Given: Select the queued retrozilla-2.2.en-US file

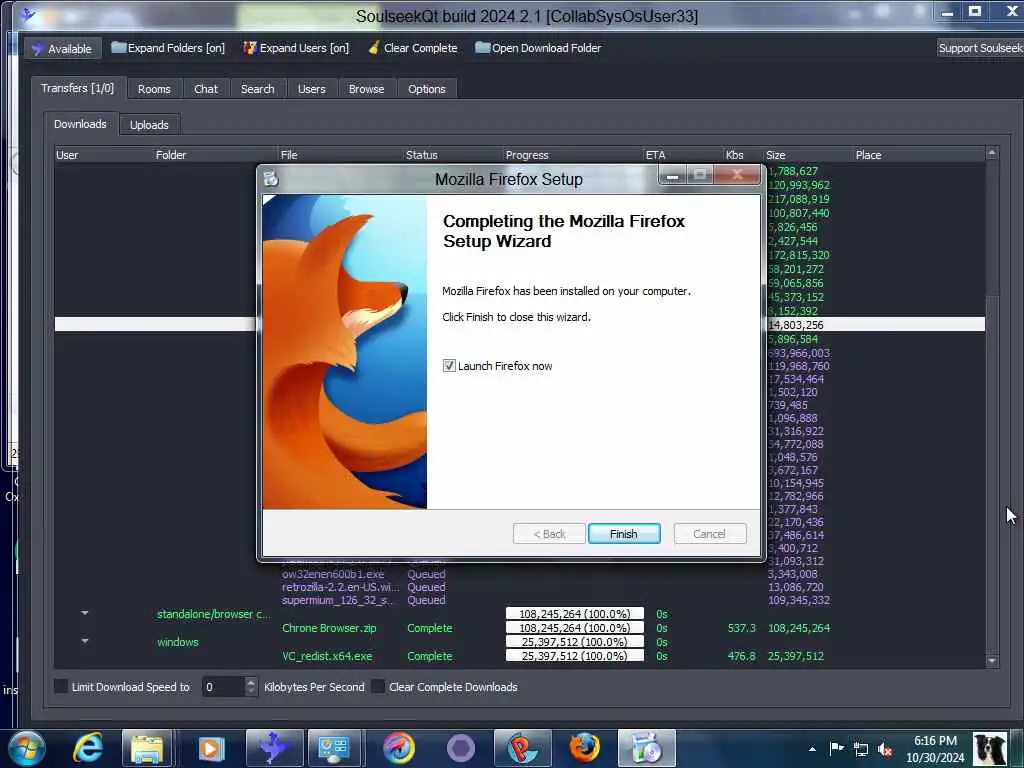Looking at the screenshot, I should click(340, 586).
